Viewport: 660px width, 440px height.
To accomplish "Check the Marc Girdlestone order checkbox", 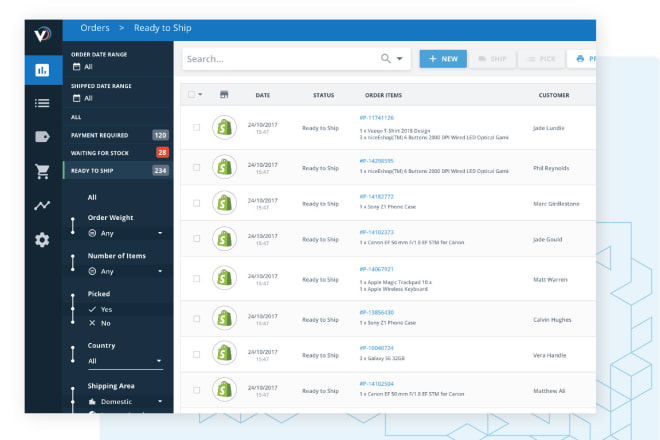I will (x=196, y=203).
